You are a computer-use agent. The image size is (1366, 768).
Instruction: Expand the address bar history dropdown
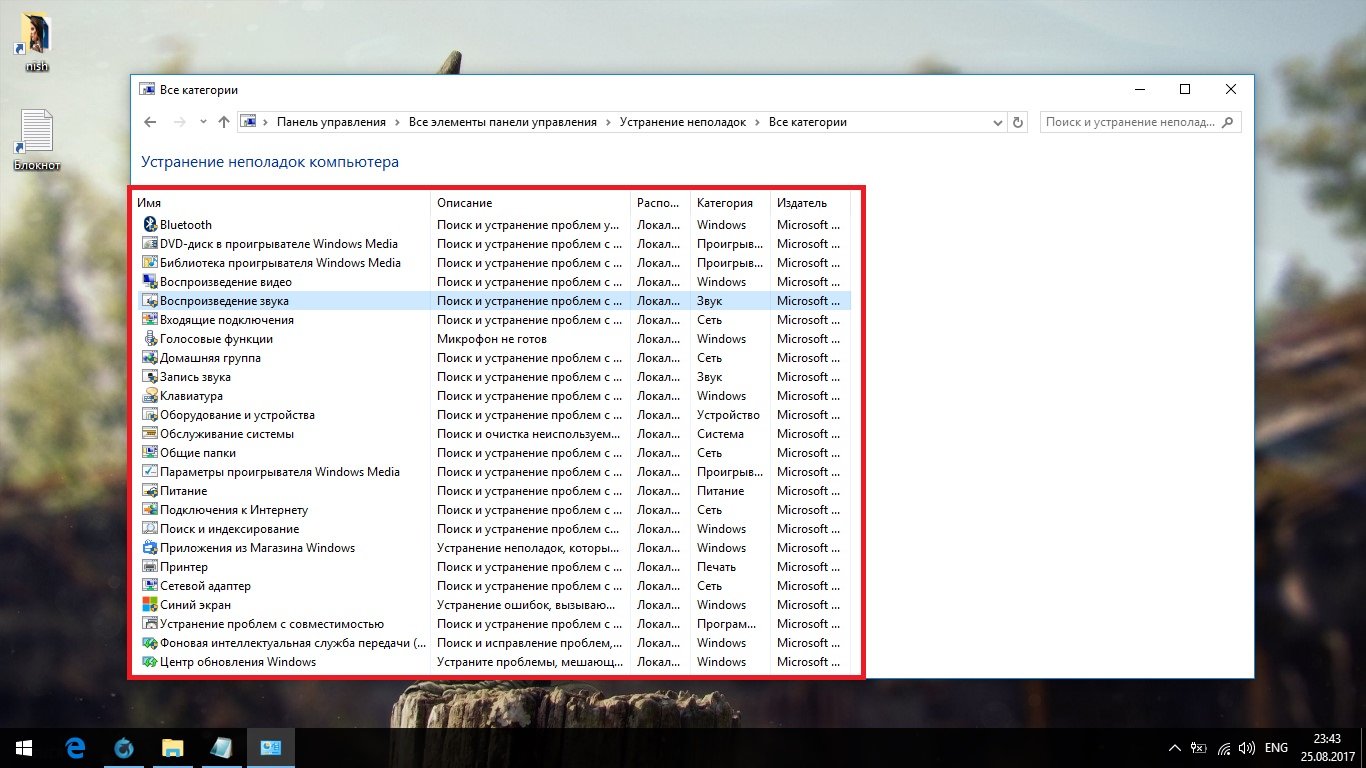pyautogui.click(x=998, y=122)
